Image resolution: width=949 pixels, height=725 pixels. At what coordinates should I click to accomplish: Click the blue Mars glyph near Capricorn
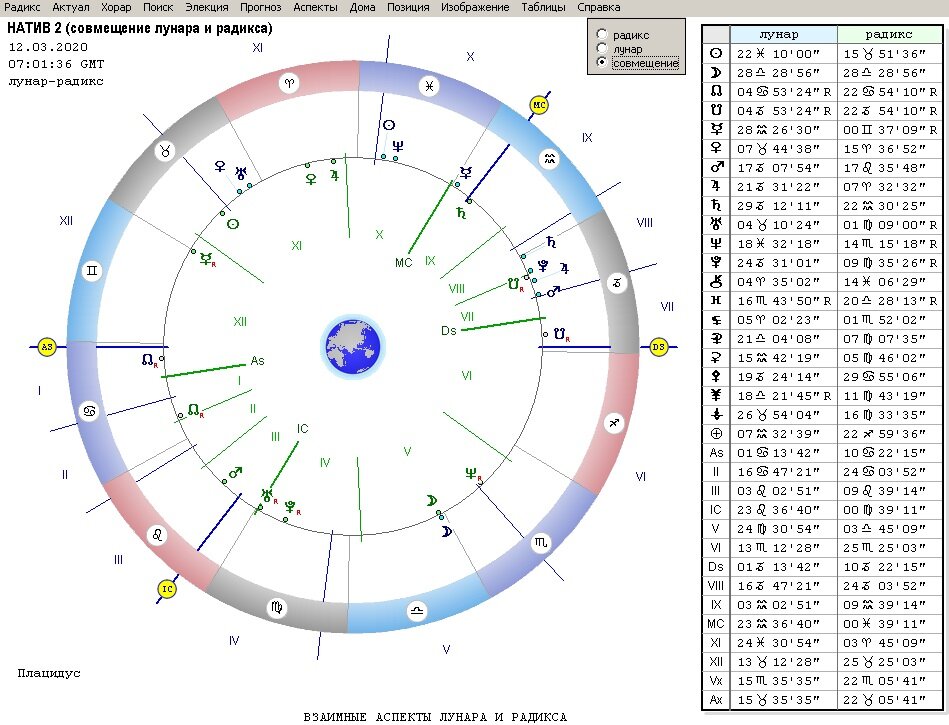[x=554, y=292]
